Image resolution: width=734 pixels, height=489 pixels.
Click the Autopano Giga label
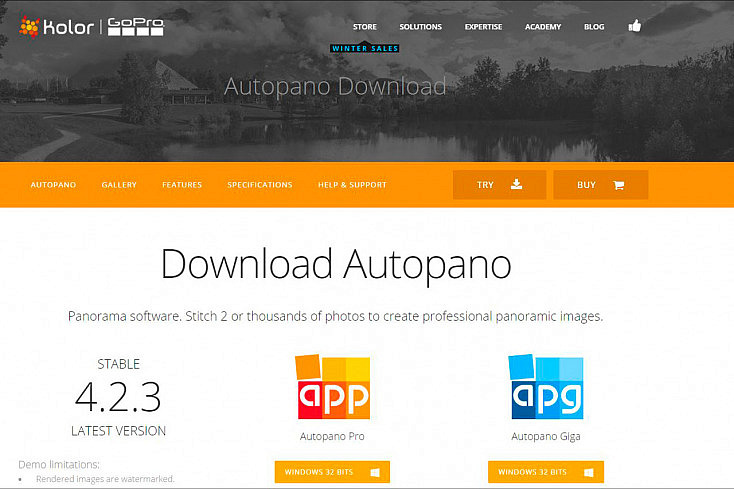pyautogui.click(x=546, y=436)
